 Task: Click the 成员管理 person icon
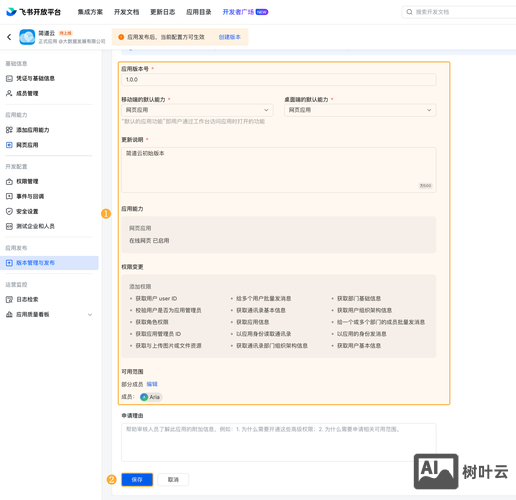click(x=9, y=93)
